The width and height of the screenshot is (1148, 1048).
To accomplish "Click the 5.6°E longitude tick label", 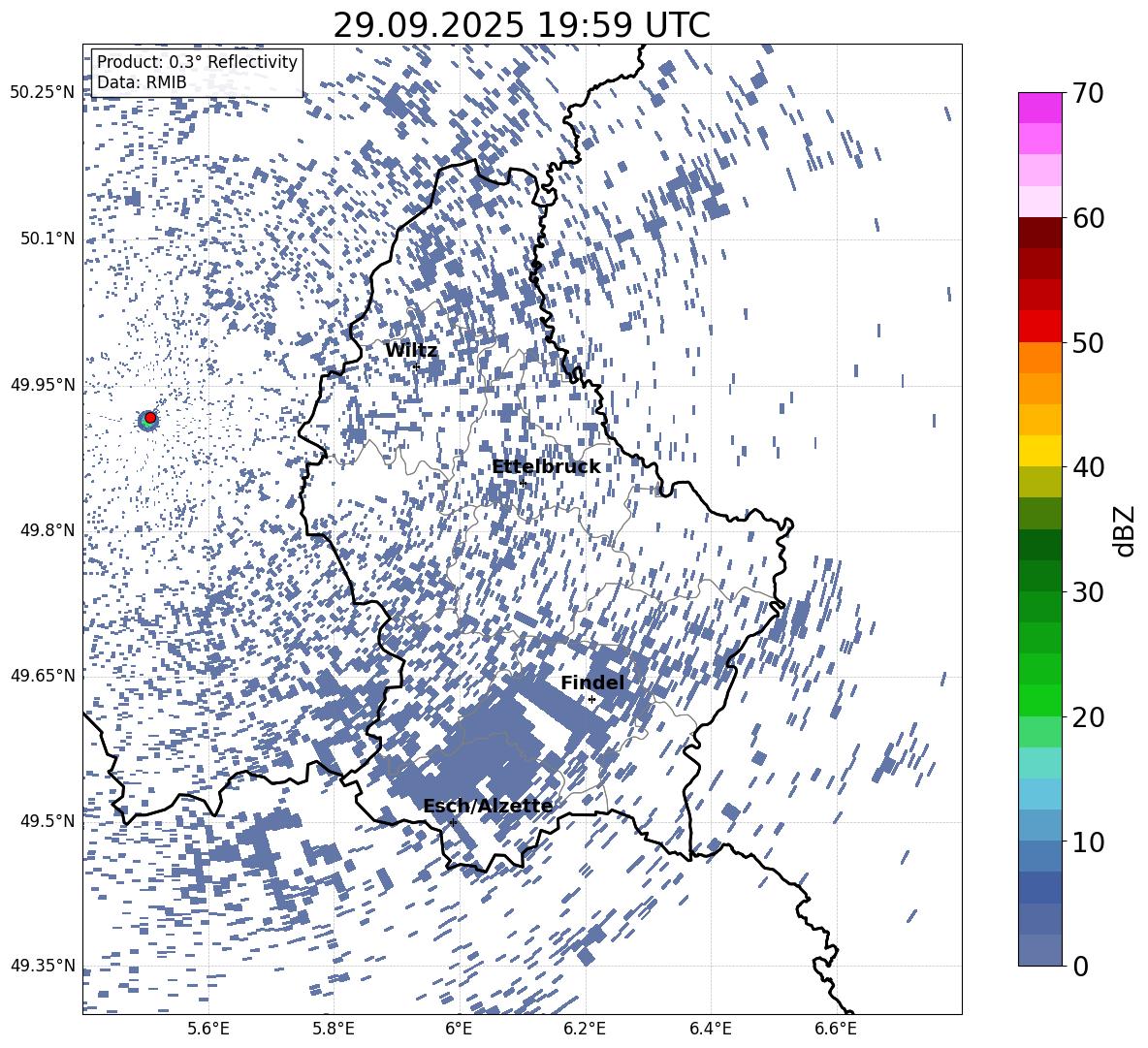I will pyautogui.click(x=208, y=1029).
